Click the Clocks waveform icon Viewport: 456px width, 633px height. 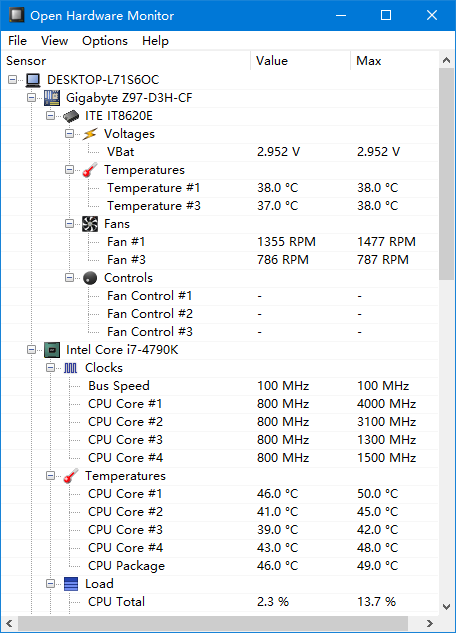pyautogui.click(x=71, y=368)
